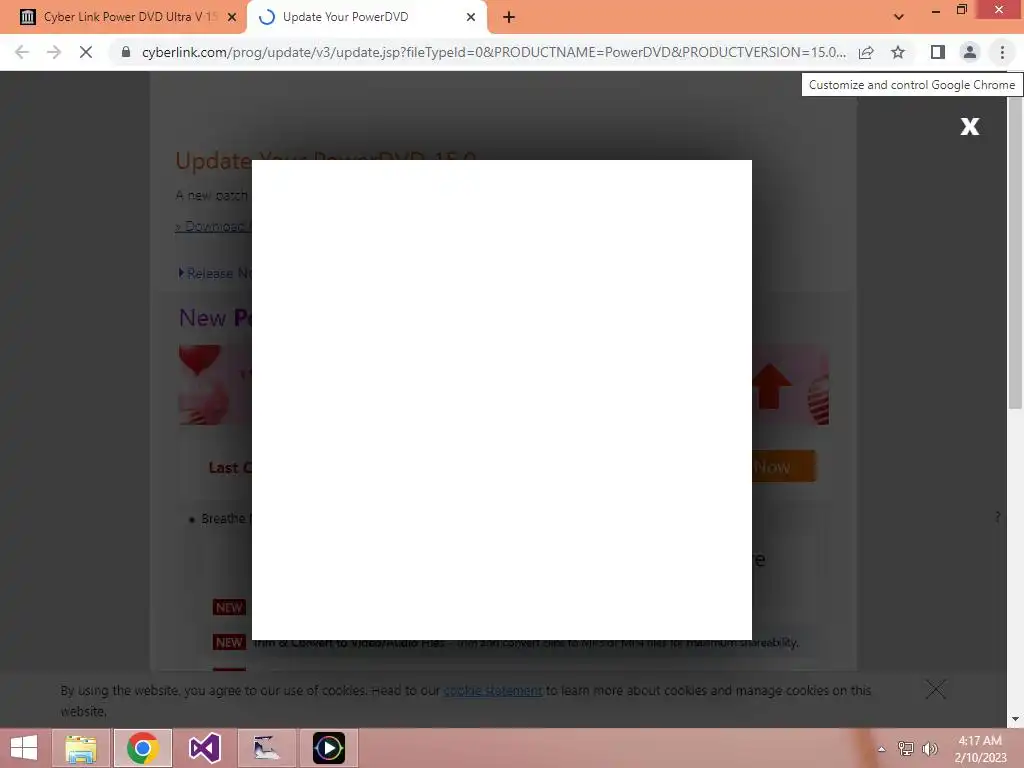The width and height of the screenshot is (1024, 768).
Task: Open volume control tray icon
Action: pyautogui.click(x=930, y=748)
